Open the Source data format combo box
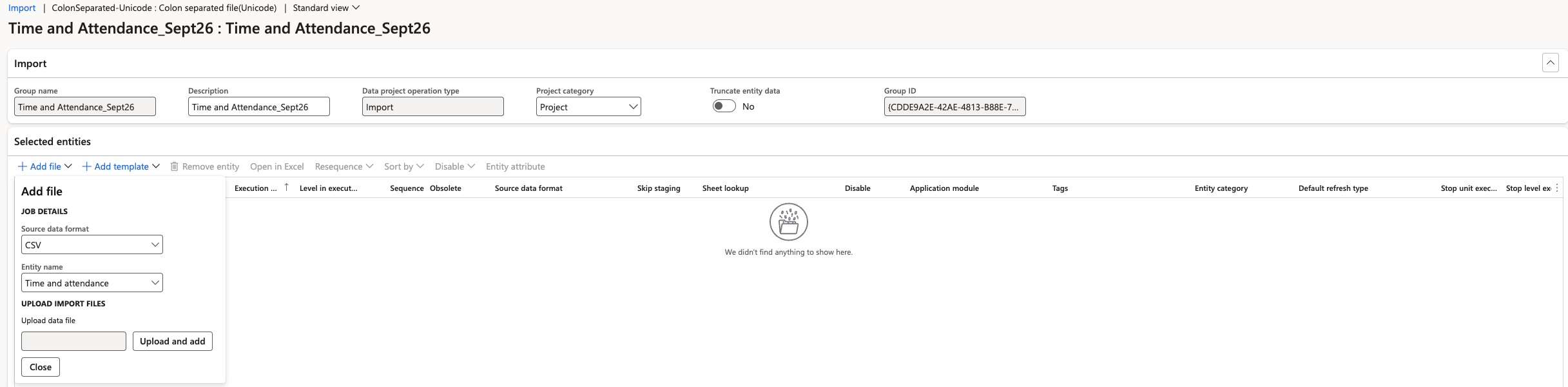Image resolution: width=1568 pixels, height=387 pixels. coord(92,244)
